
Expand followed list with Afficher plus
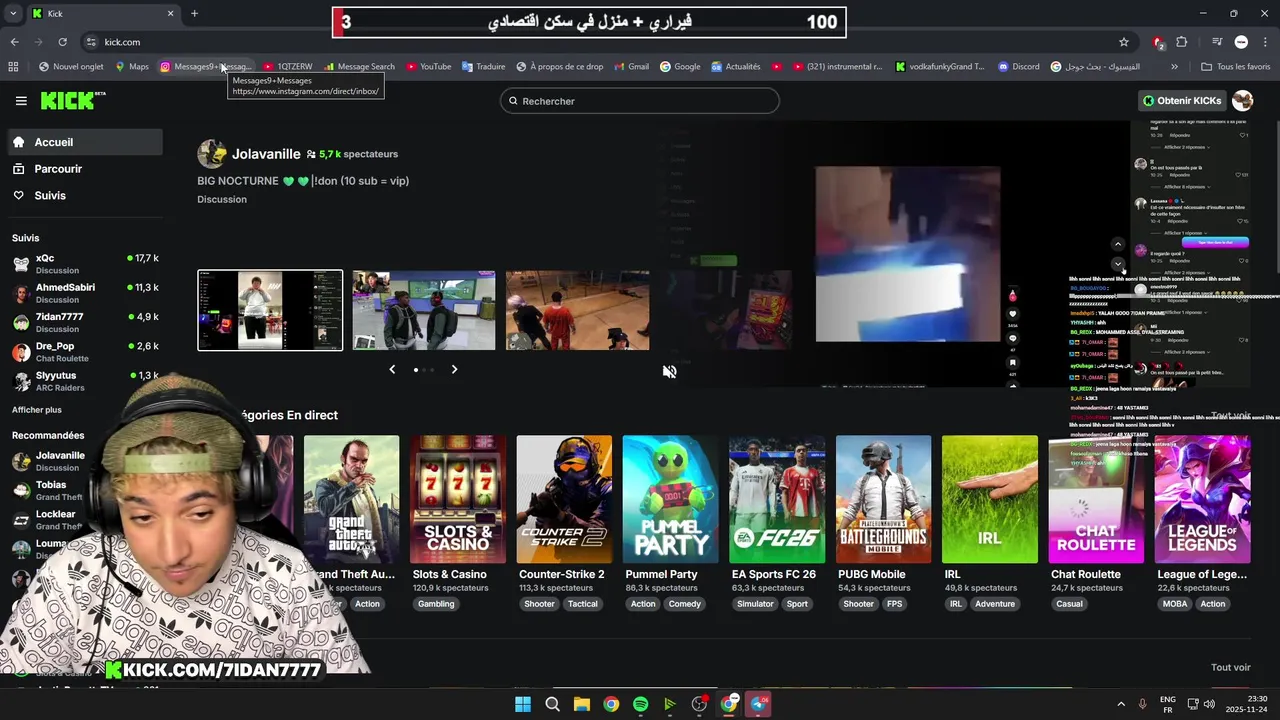tap(37, 410)
